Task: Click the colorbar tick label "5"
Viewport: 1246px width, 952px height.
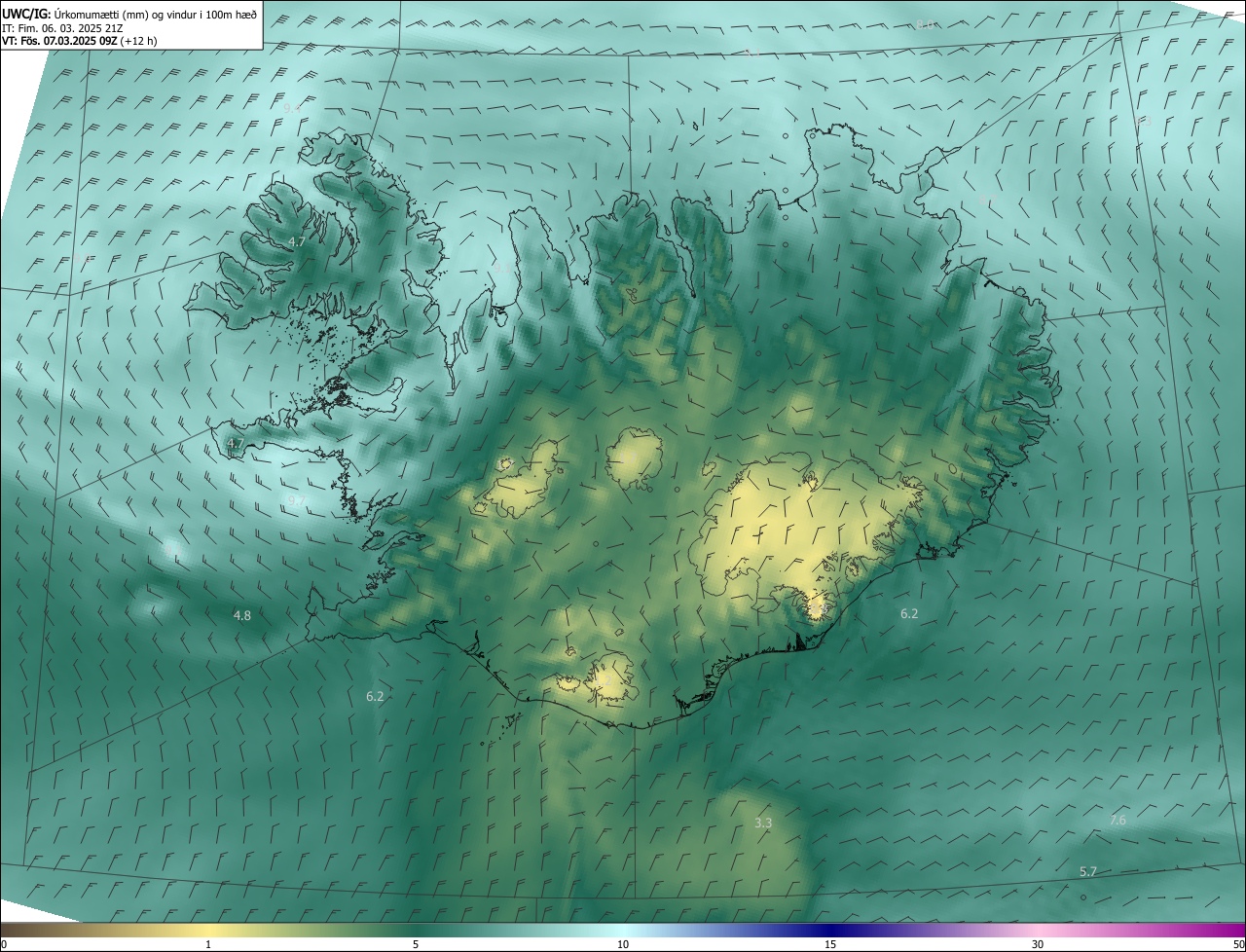Action: [416, 945]
